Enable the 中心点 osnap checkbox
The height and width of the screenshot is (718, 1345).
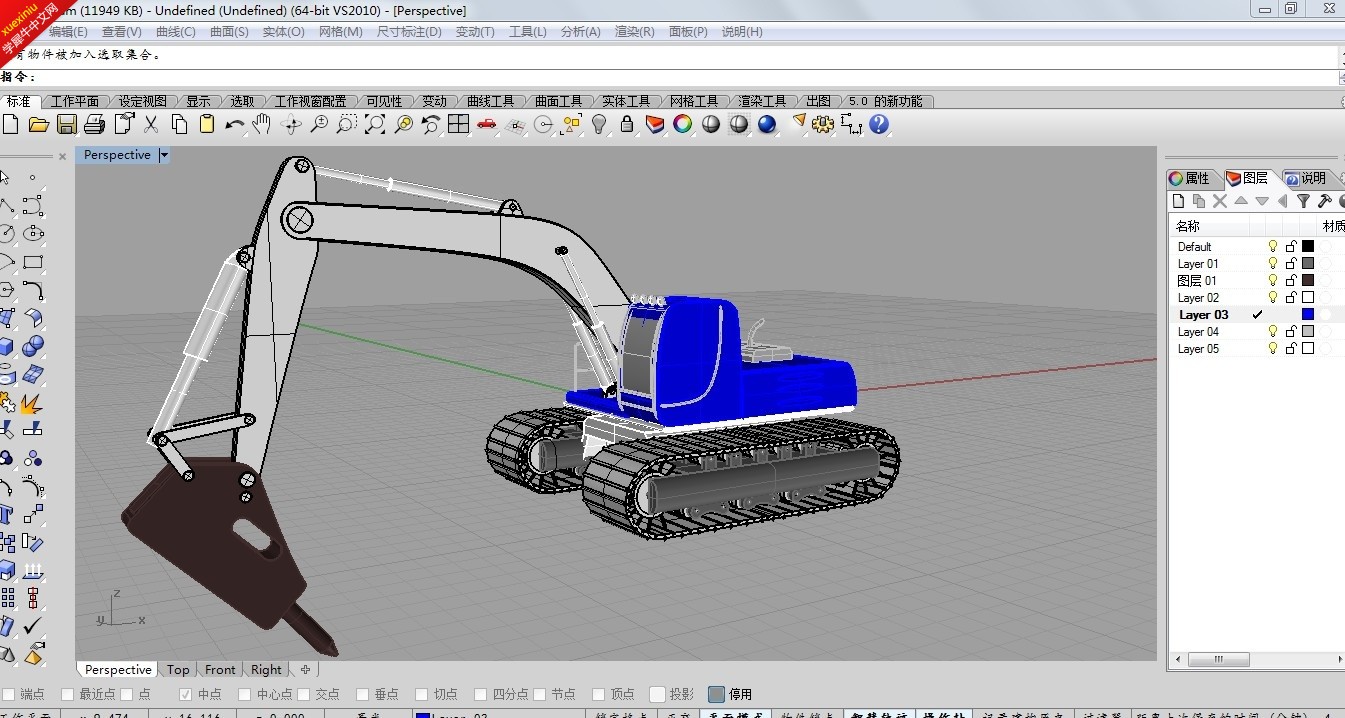coord(245,694)
